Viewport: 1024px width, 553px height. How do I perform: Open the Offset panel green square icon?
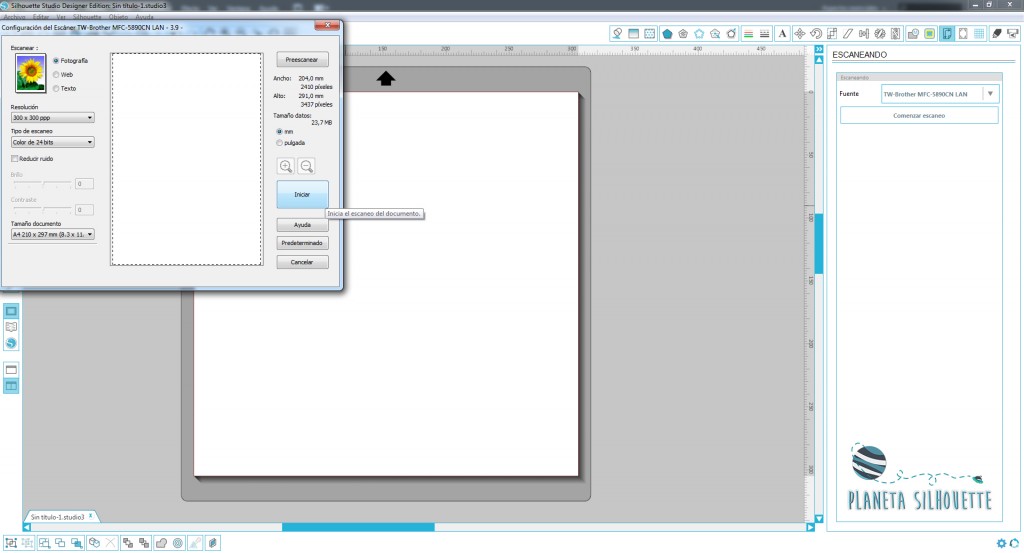click(x=929, y=34)
